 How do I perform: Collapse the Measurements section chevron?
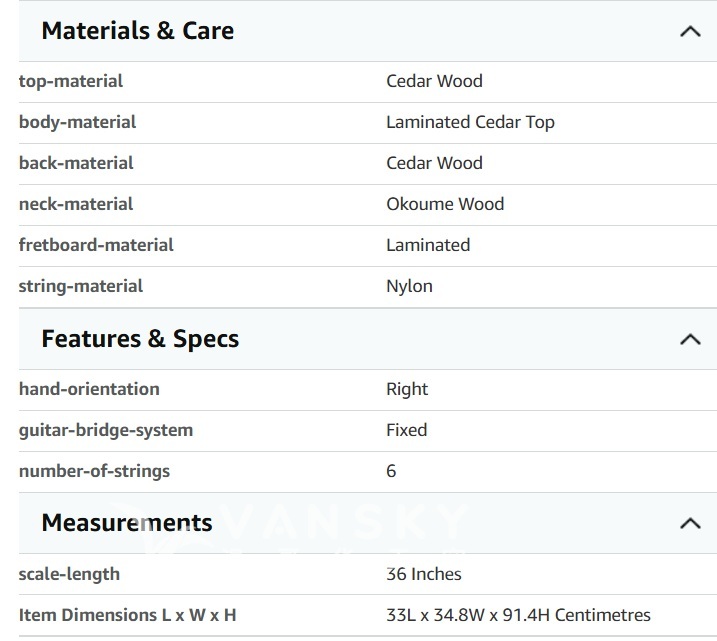click(689, 523)
